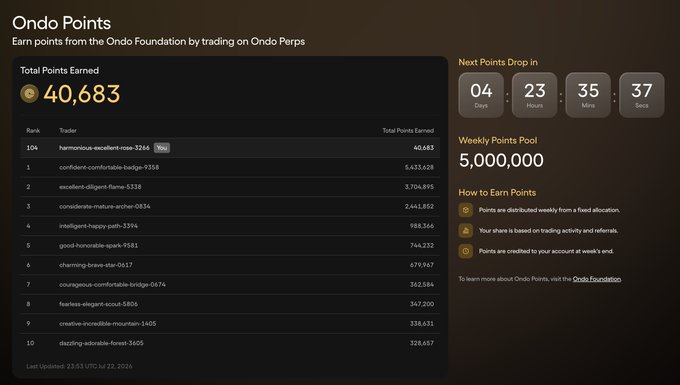This screenshot has height=385, width=680.
Task: Click the Ondo Points page title
Action: tap(62, 23)
